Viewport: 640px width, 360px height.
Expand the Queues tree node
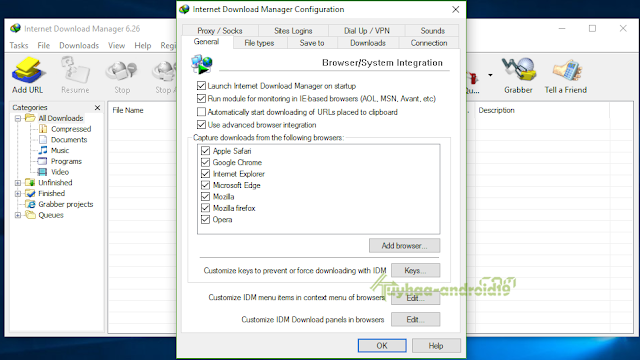[18, 215]
